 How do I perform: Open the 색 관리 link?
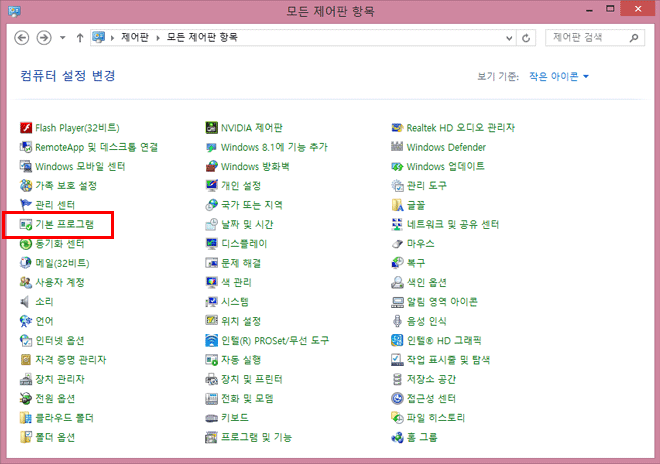coord(236,283)
